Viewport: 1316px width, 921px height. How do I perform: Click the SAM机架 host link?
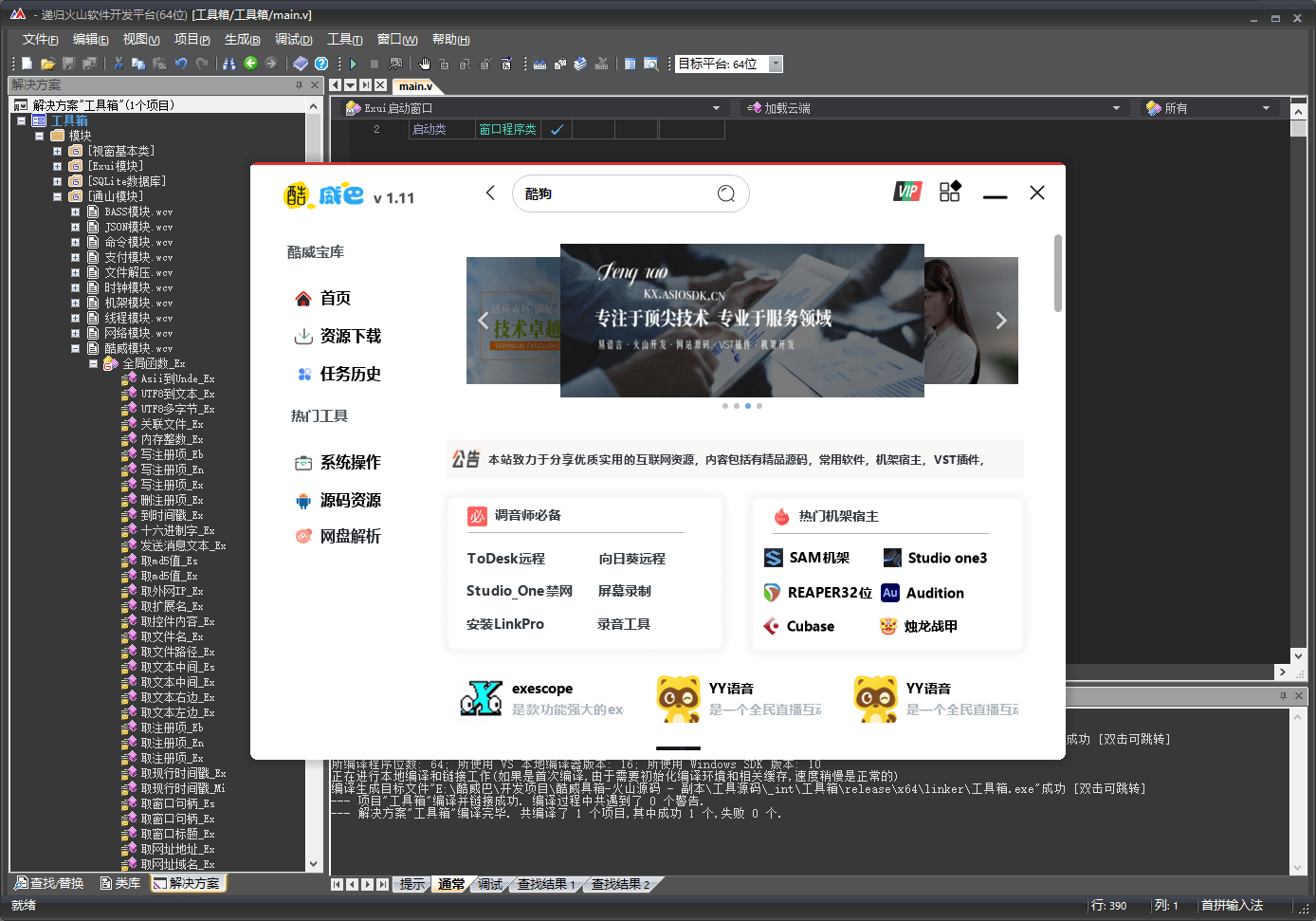click(x=807, y=558)
